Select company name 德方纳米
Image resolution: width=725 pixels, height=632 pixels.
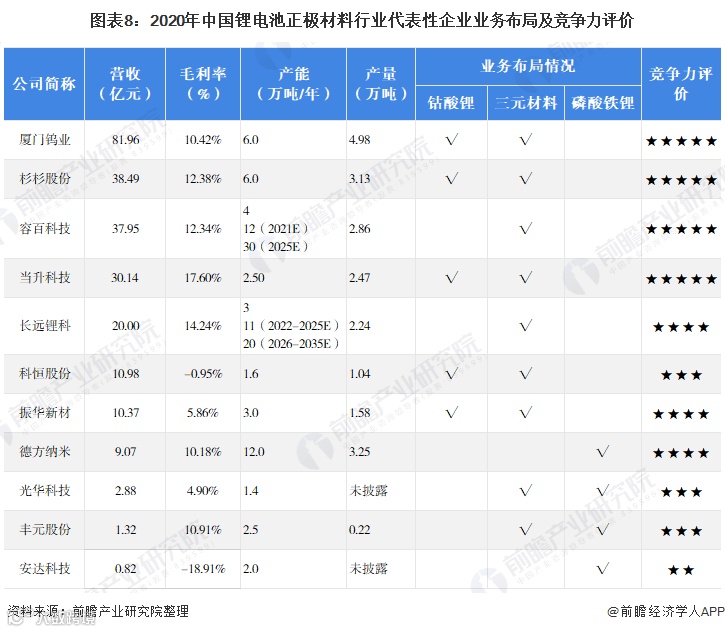(44, 451)
